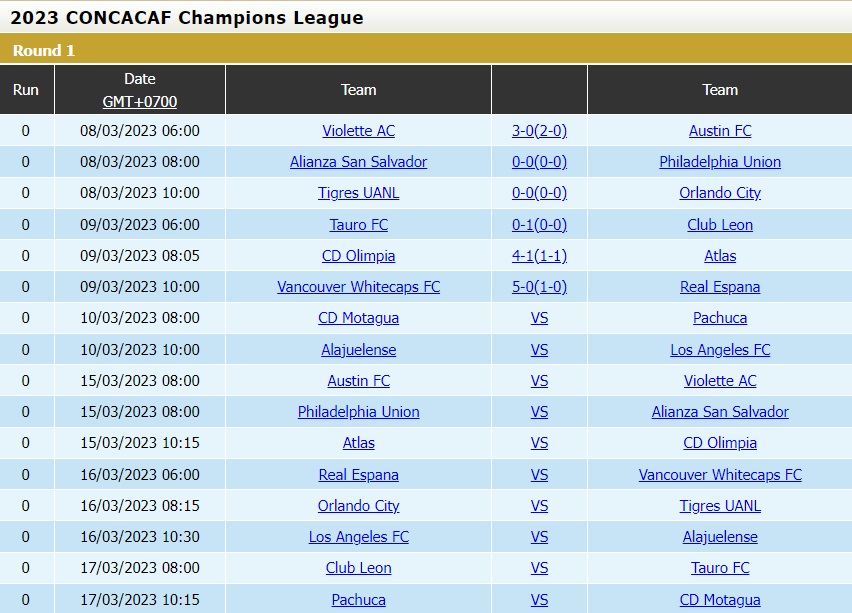This screenshot has height=613, width=852.
Task: Check the CD Olimpia 4-1(1-1) result
Action: coord(538,256)
